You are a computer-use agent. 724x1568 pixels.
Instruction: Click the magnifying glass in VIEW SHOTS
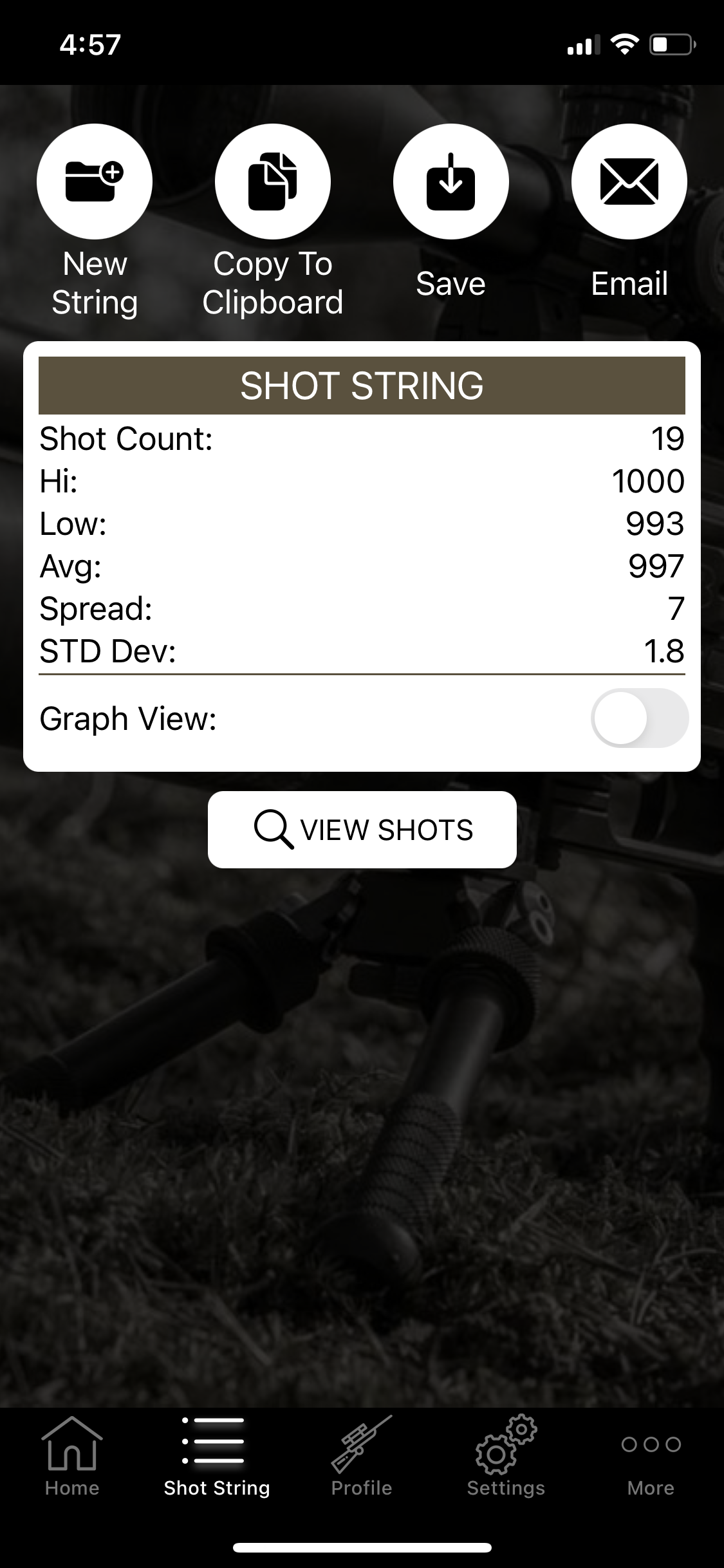[x=274, y=829]
